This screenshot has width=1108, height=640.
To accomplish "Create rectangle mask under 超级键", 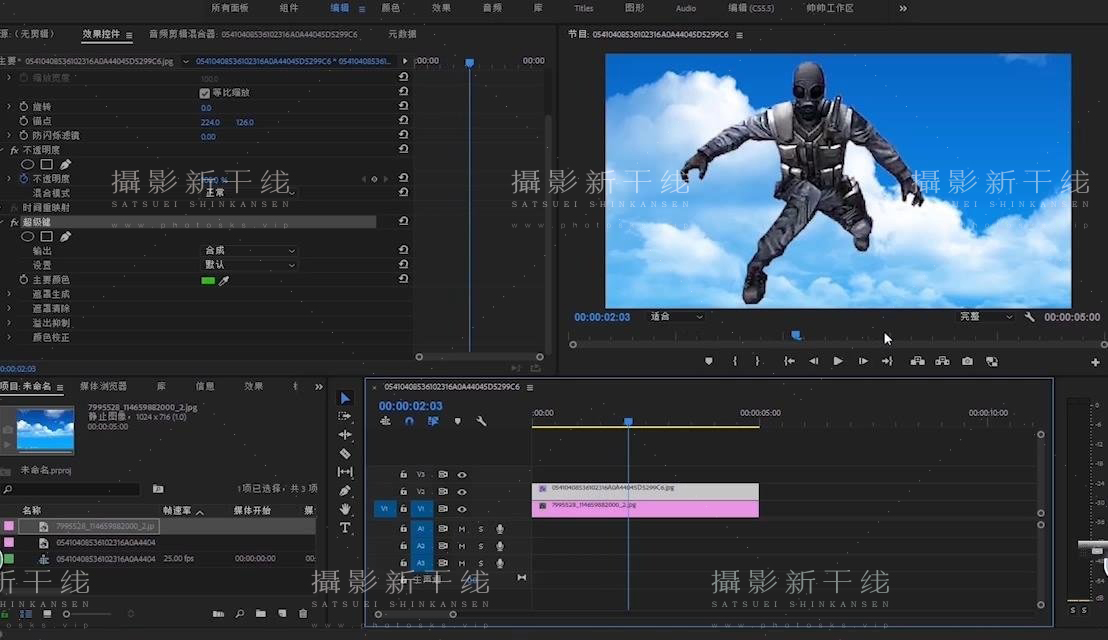I will tap(47, 237).
